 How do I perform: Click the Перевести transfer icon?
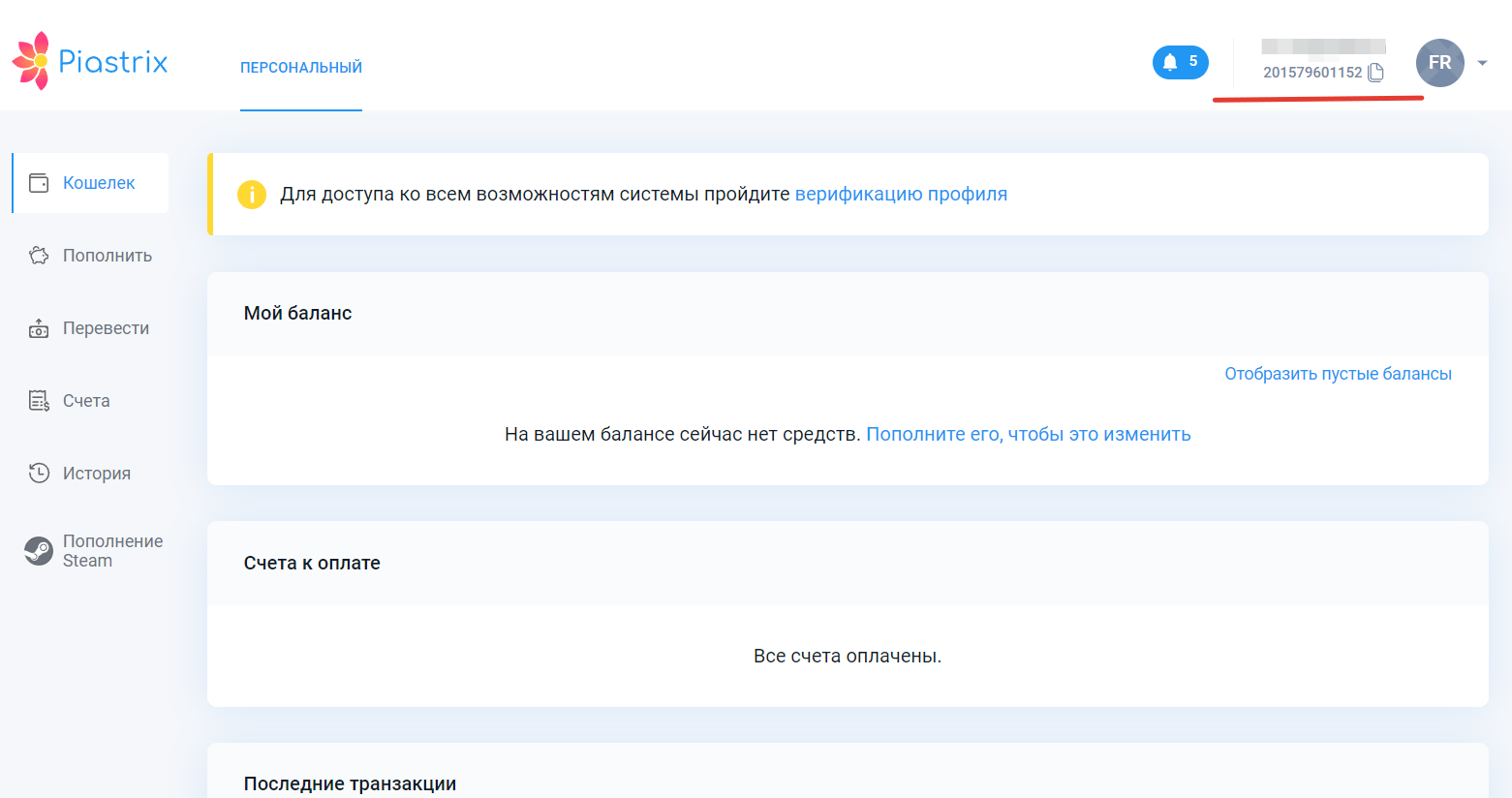39,328
